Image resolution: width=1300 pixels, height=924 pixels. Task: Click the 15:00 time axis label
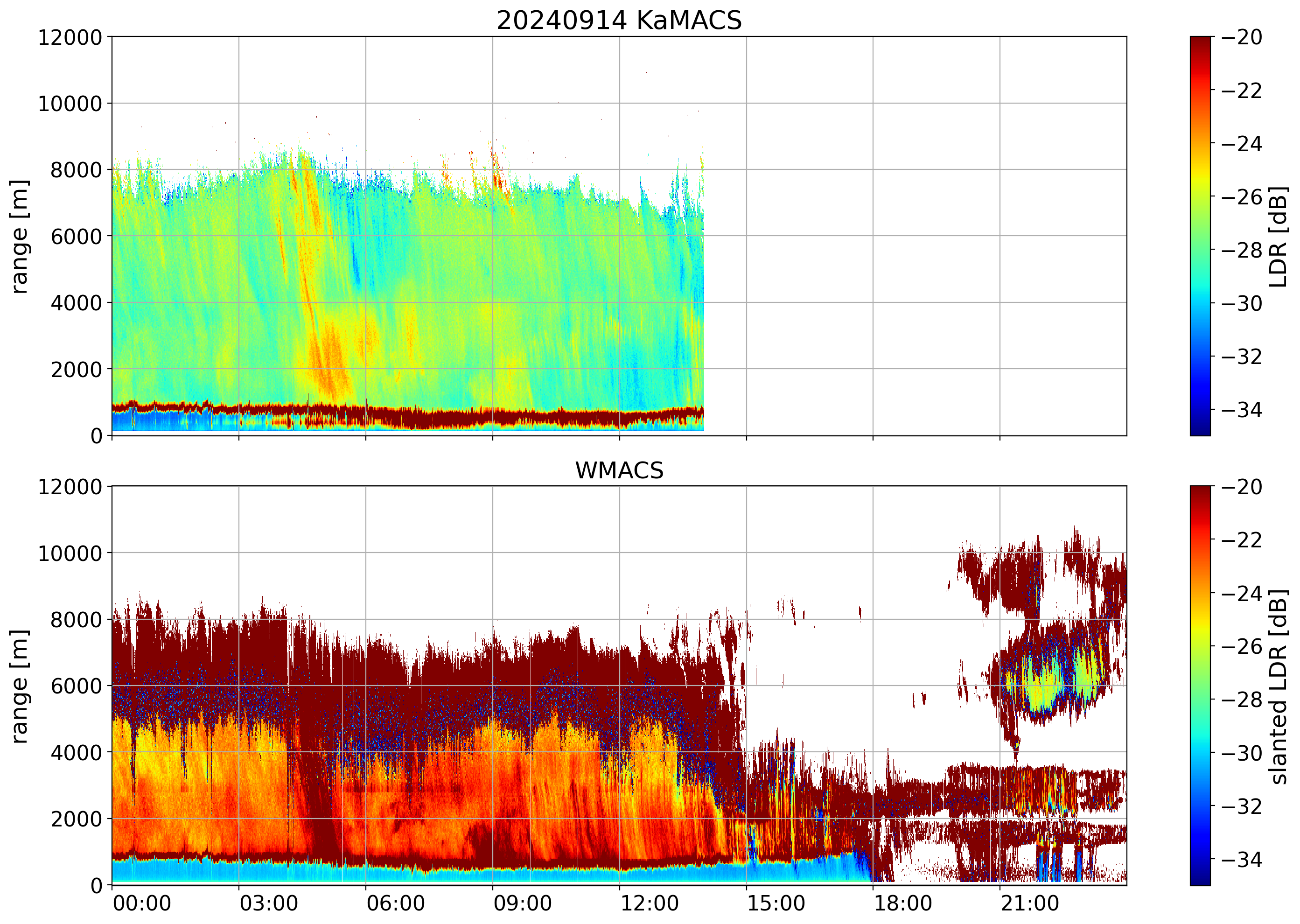[776, 903]
